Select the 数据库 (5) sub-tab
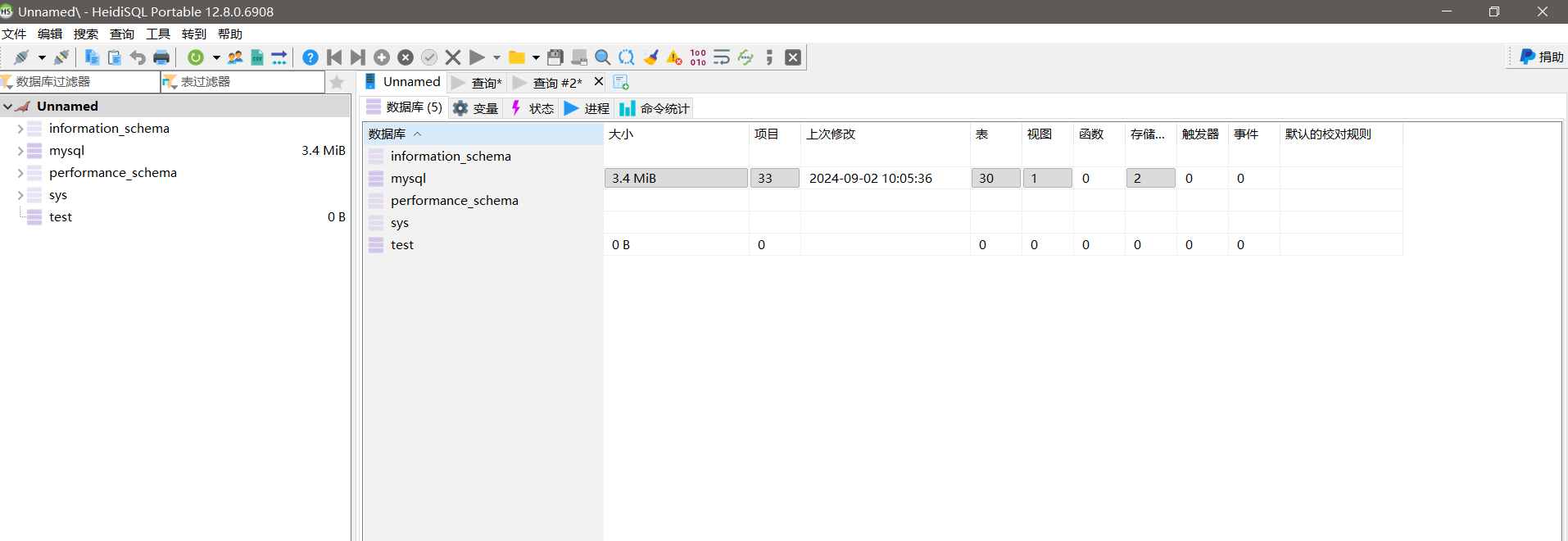The width and height of the screenshot is (1568, 541). [405, 107]
